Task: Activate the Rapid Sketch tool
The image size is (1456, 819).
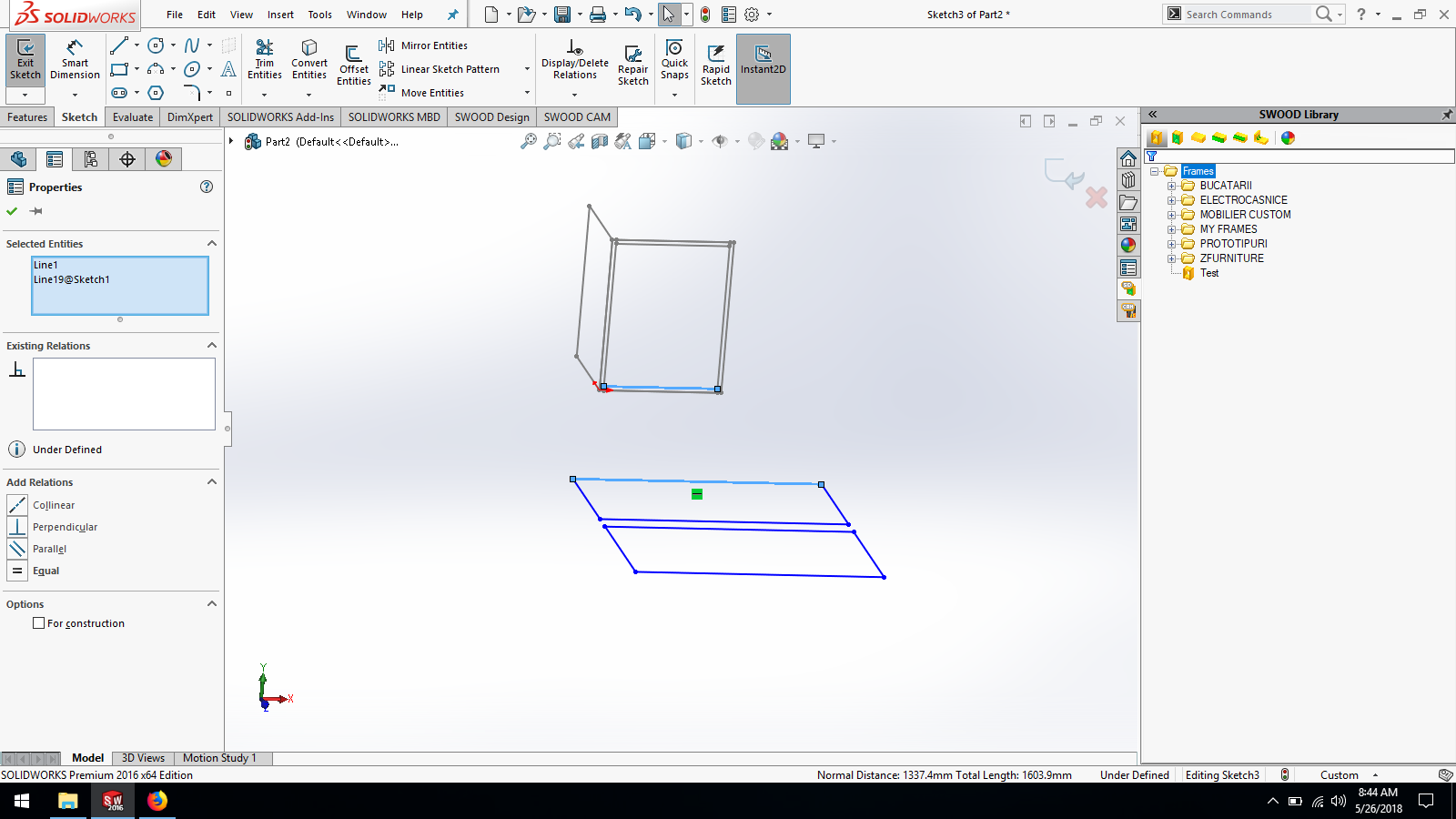Action: point(716,66)
